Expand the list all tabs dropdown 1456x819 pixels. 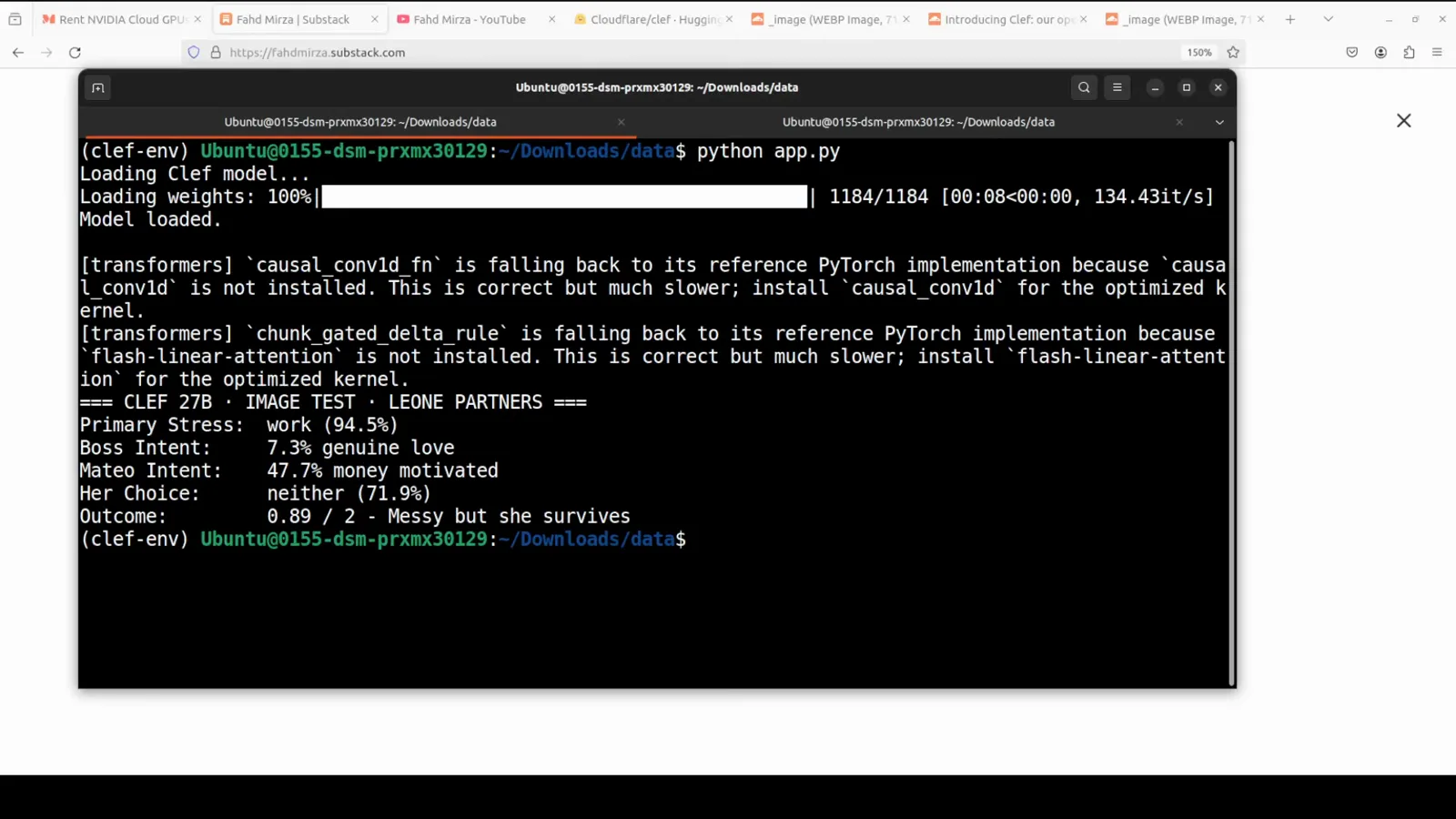1328,19
